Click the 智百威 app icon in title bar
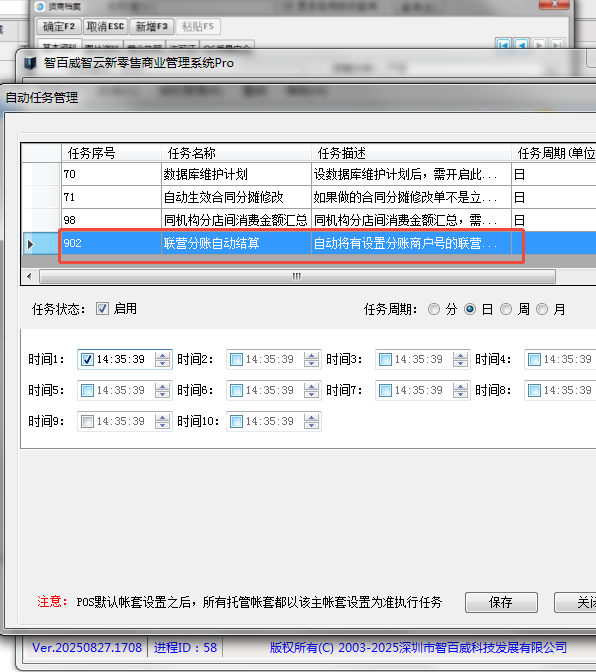Screen dimensions: 596x672 [30, 63]
